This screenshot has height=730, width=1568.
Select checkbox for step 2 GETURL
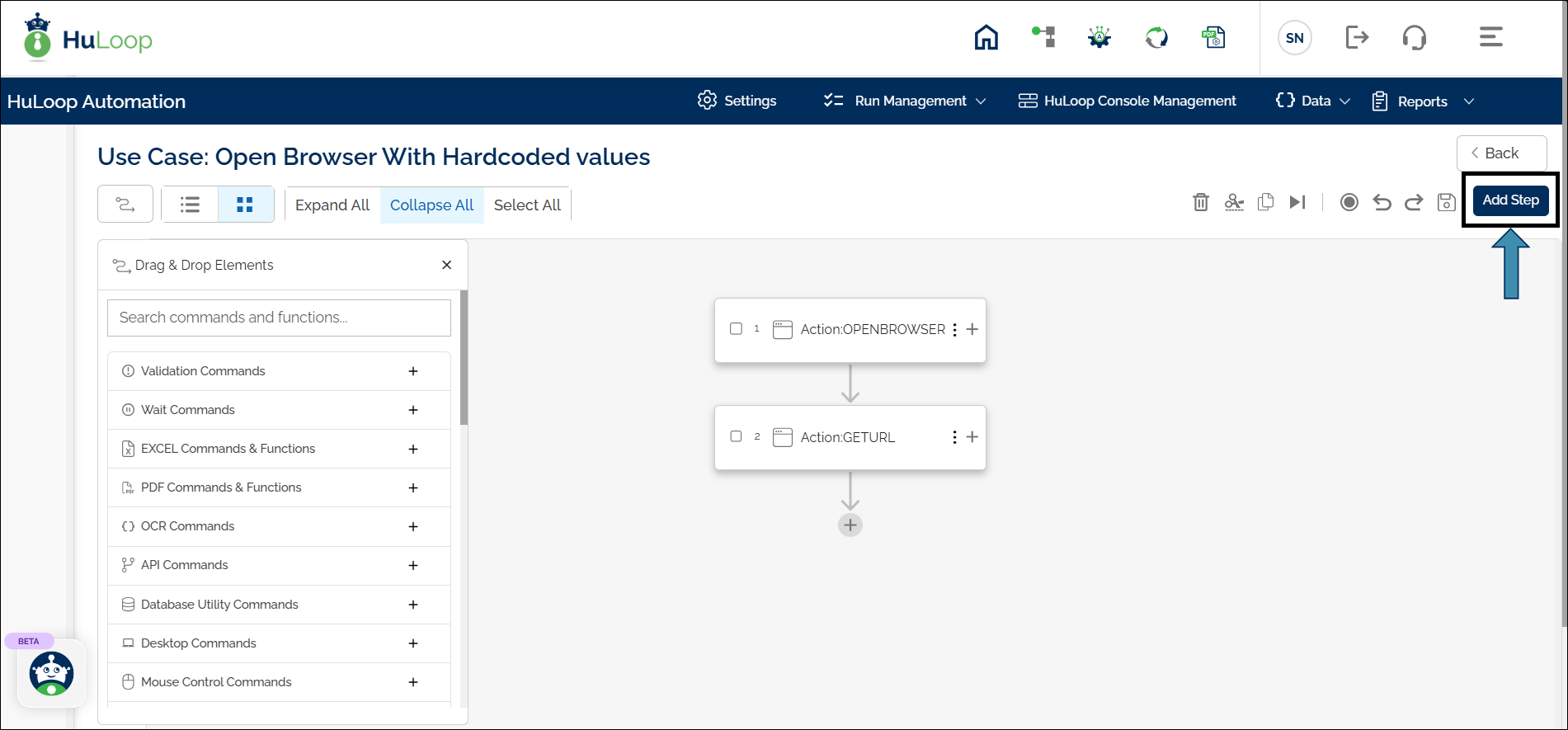[x=736, y=436]
